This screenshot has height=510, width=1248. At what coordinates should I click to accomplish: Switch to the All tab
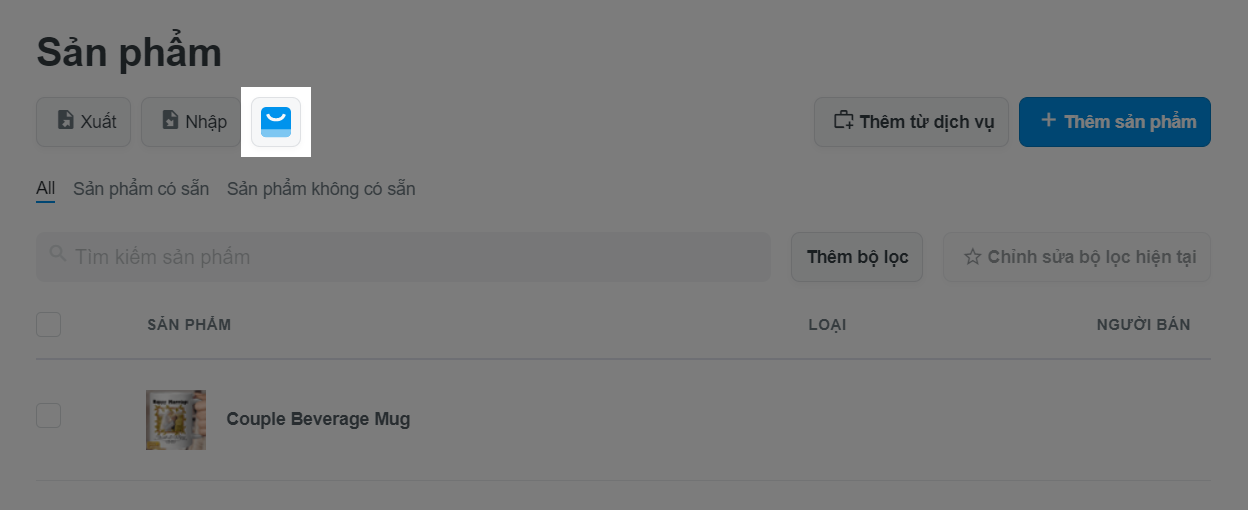(45, 189)
